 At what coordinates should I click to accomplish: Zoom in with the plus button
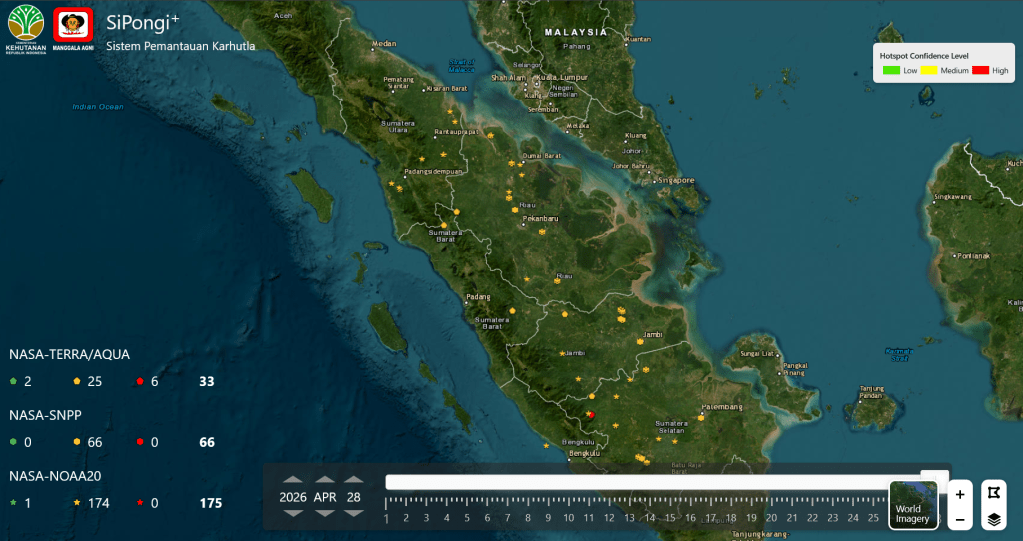click(959, 494)
